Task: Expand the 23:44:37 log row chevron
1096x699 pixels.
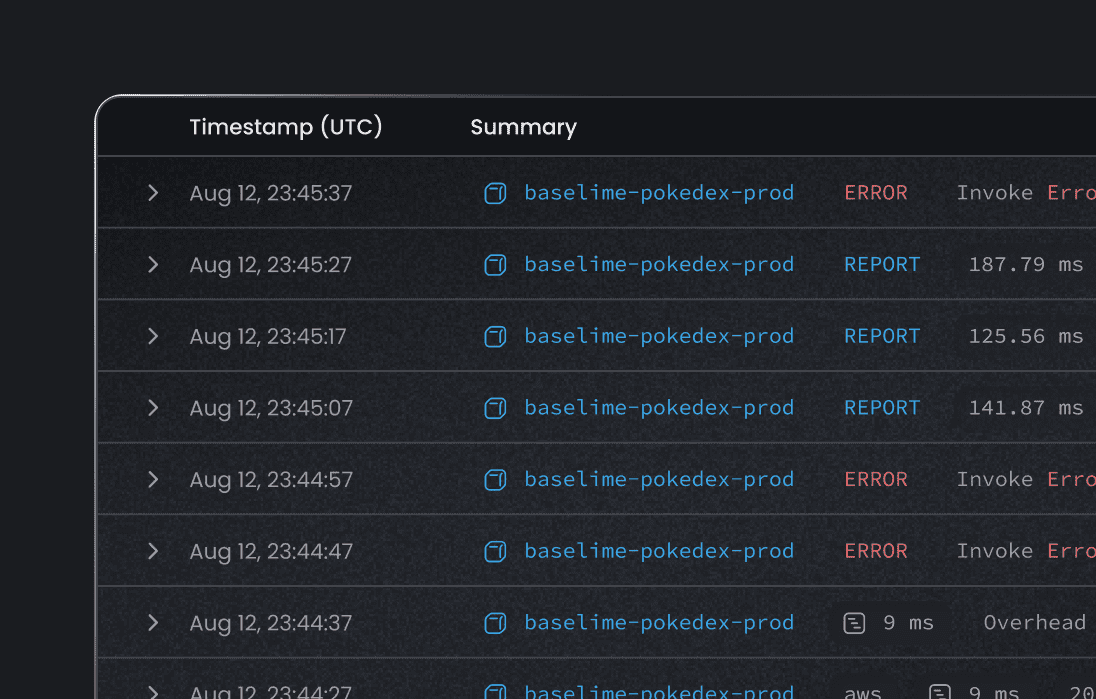Action: 153,622
